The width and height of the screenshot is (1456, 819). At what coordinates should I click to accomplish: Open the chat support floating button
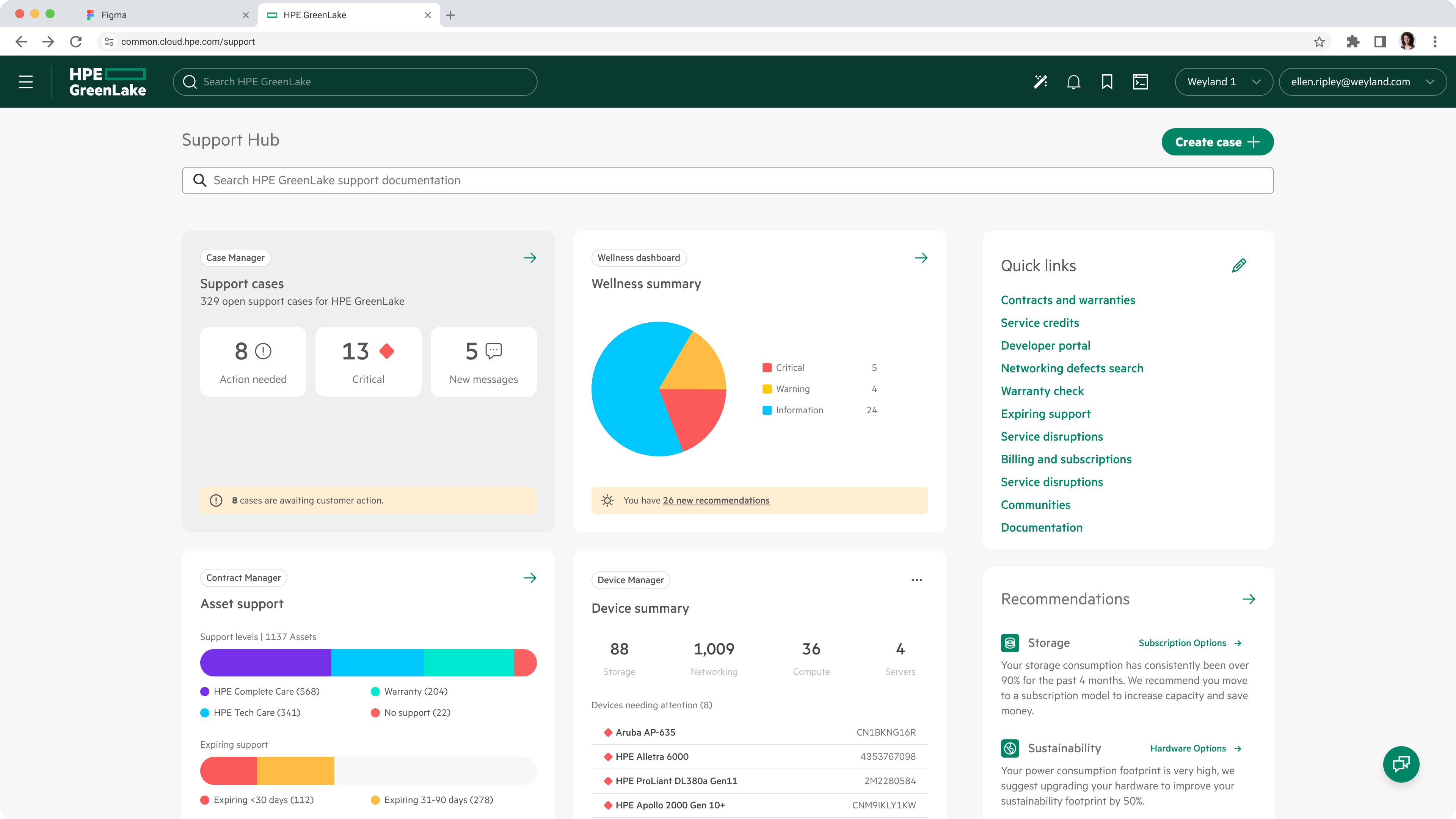coord(1401,764)
